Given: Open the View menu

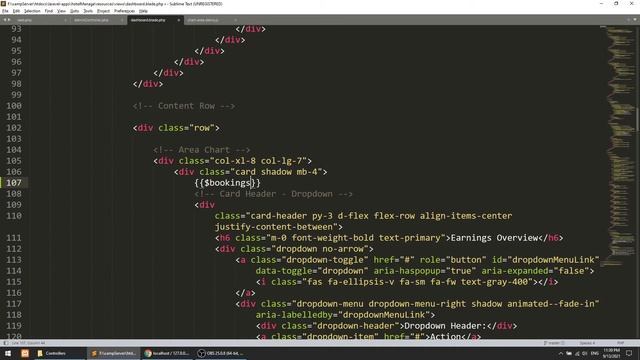Looking at the screenshot, I should [x=61, y=11].
